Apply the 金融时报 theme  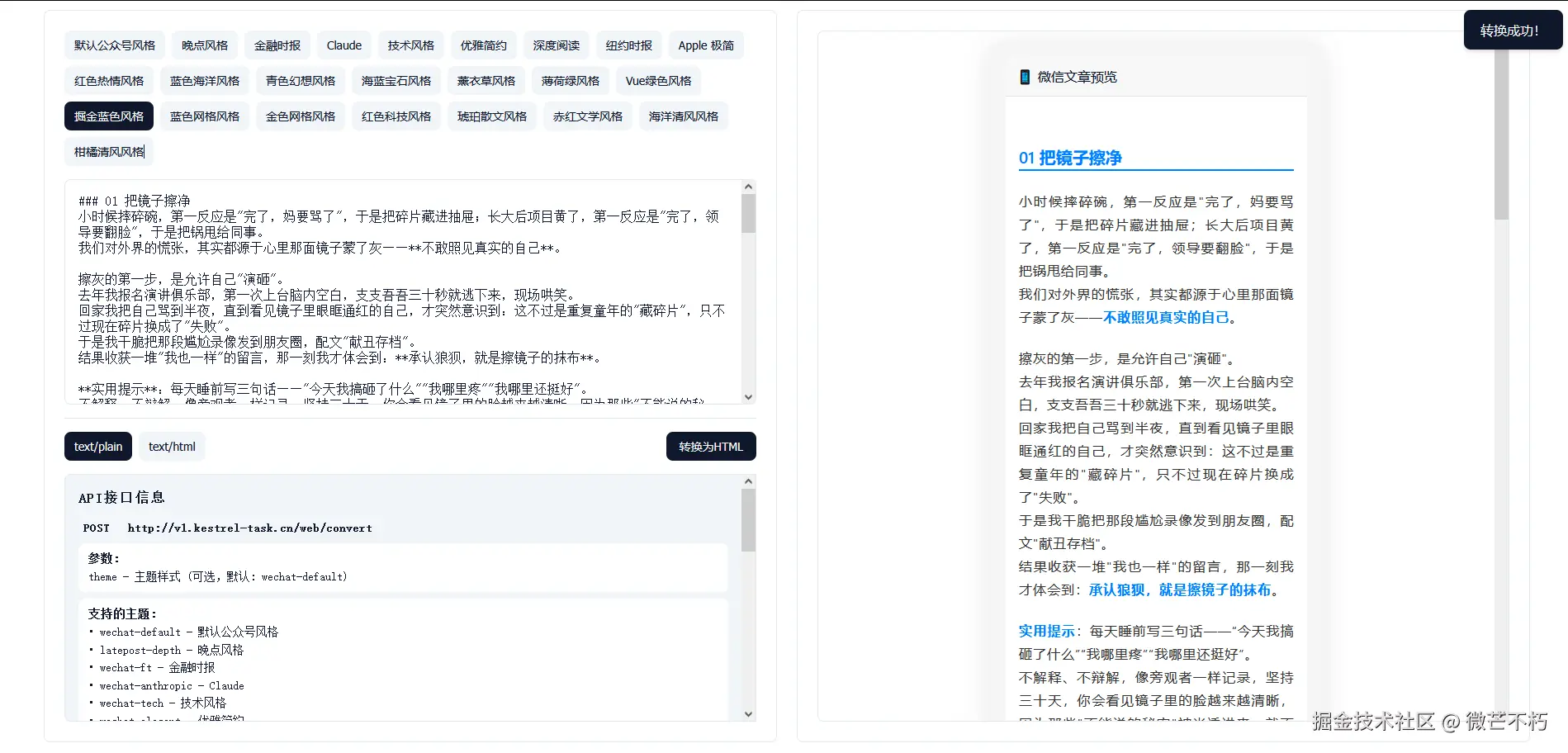(277, 45)
